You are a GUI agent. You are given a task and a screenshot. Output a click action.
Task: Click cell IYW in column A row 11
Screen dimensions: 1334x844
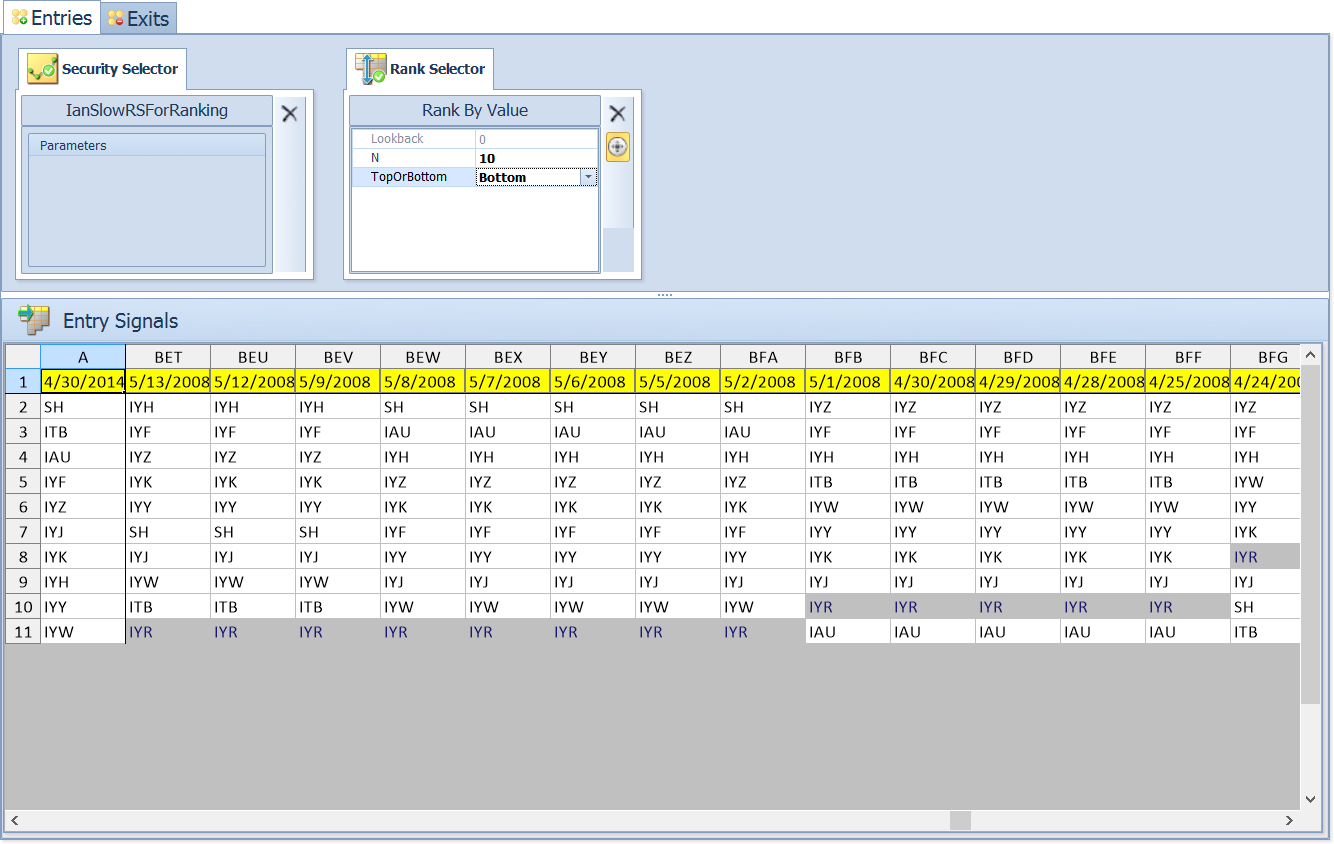83,632
